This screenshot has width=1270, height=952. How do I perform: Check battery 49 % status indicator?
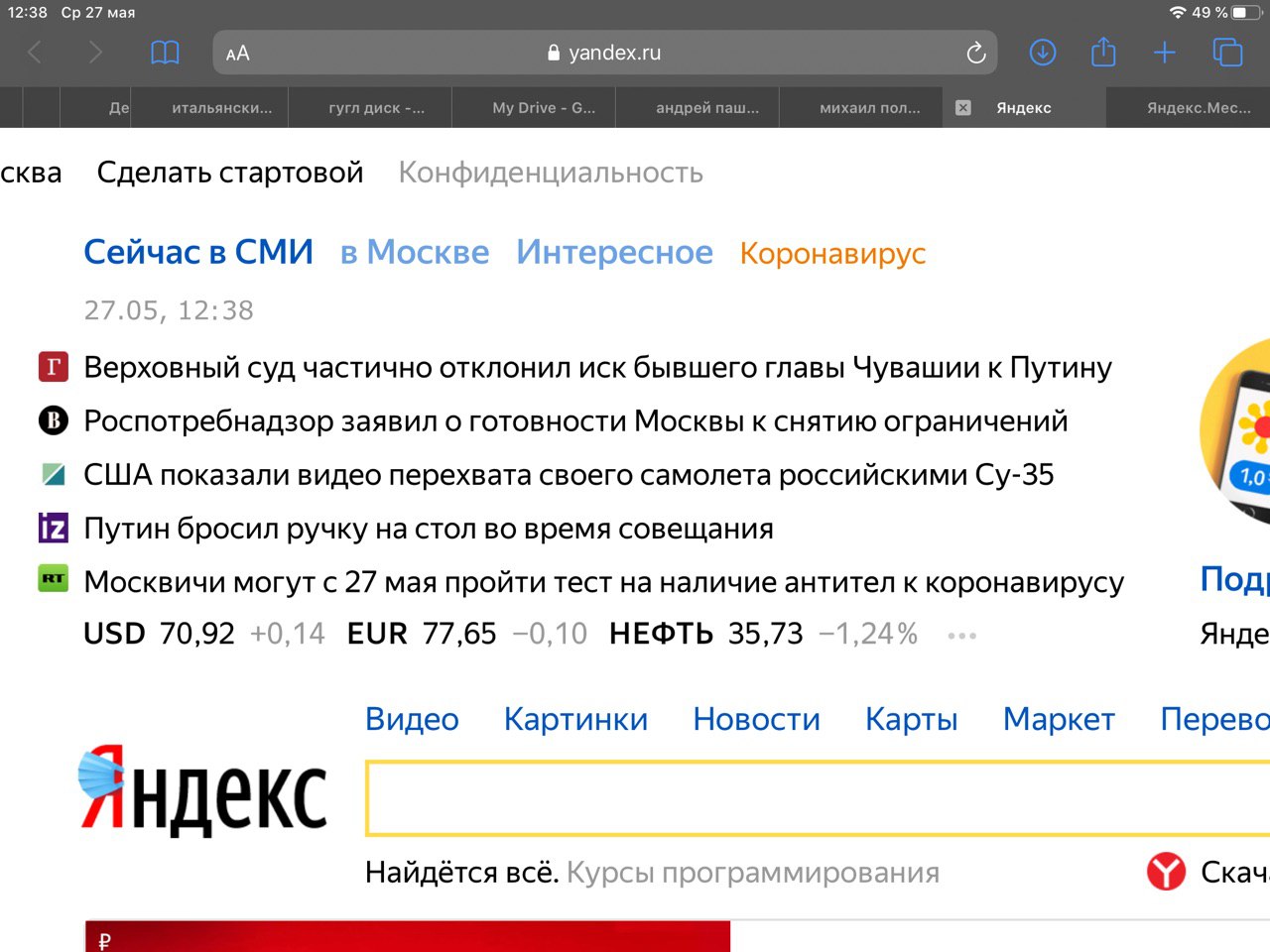1225,12
